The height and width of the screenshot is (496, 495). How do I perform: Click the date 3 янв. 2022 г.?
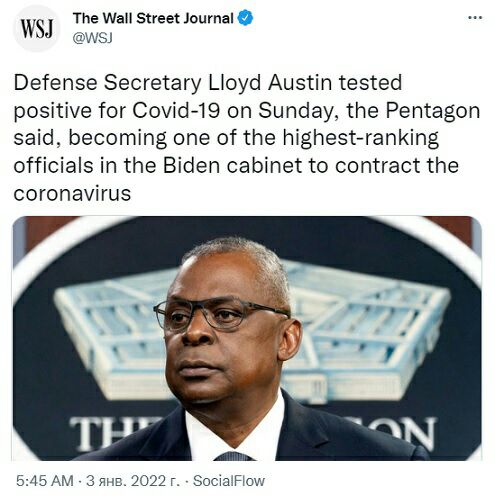click(x=133, y=481)
